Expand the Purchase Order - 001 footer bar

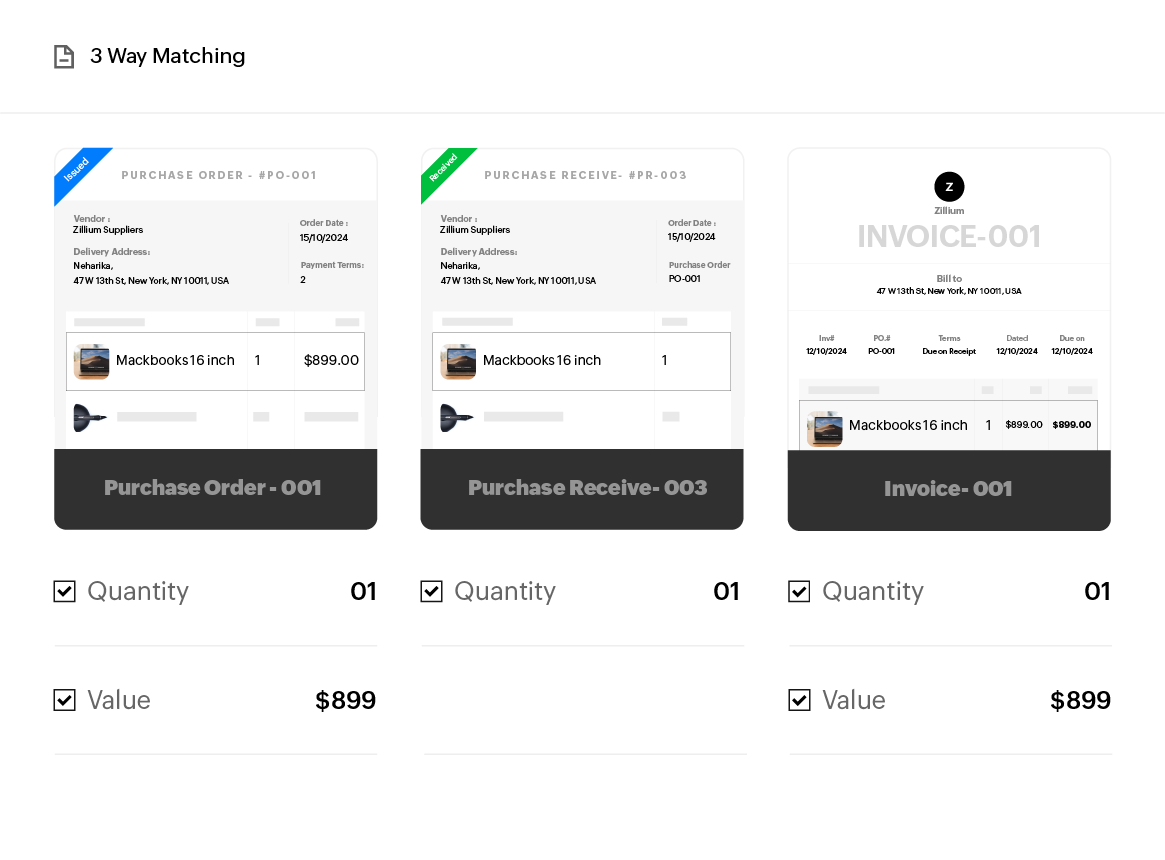click(213, 488)
